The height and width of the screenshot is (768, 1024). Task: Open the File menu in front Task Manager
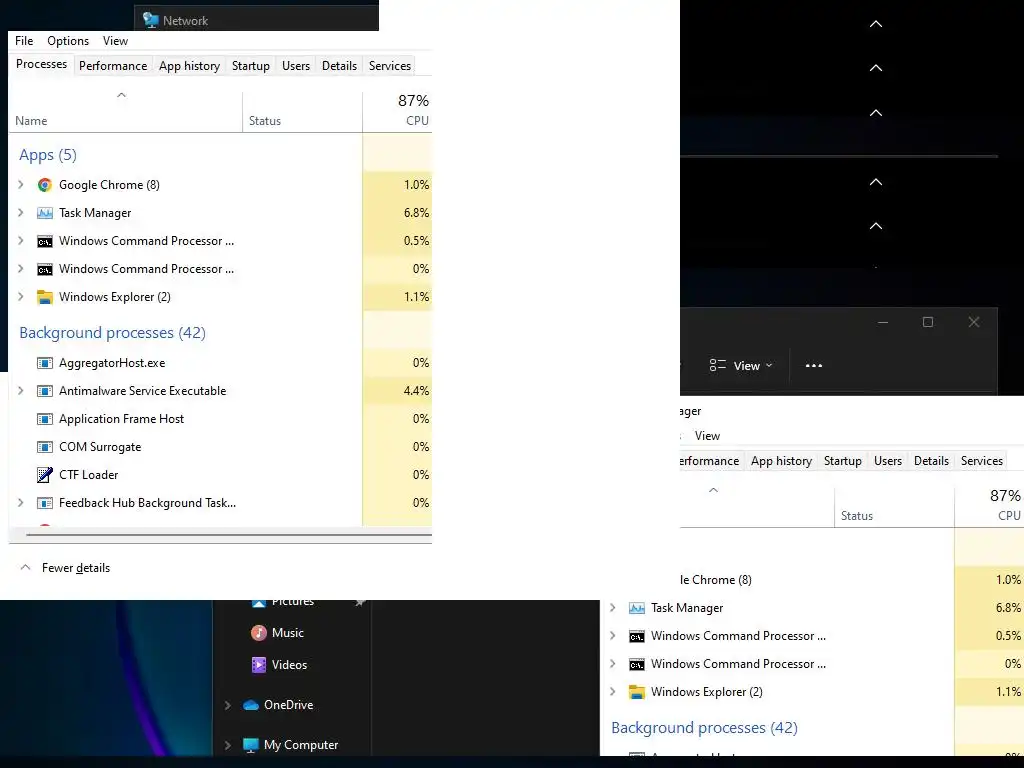(24, 40)
